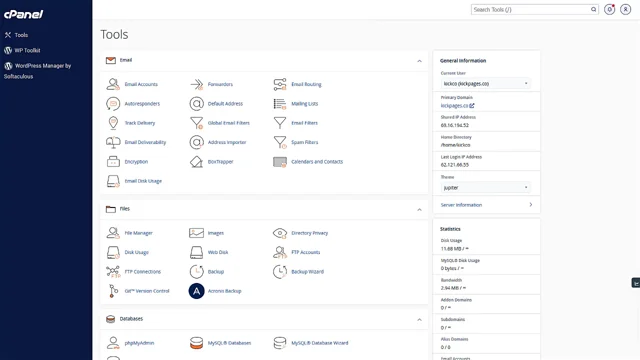Click the Forwarders link text
This screenshot has height=360, width=640.
point(220,84)
